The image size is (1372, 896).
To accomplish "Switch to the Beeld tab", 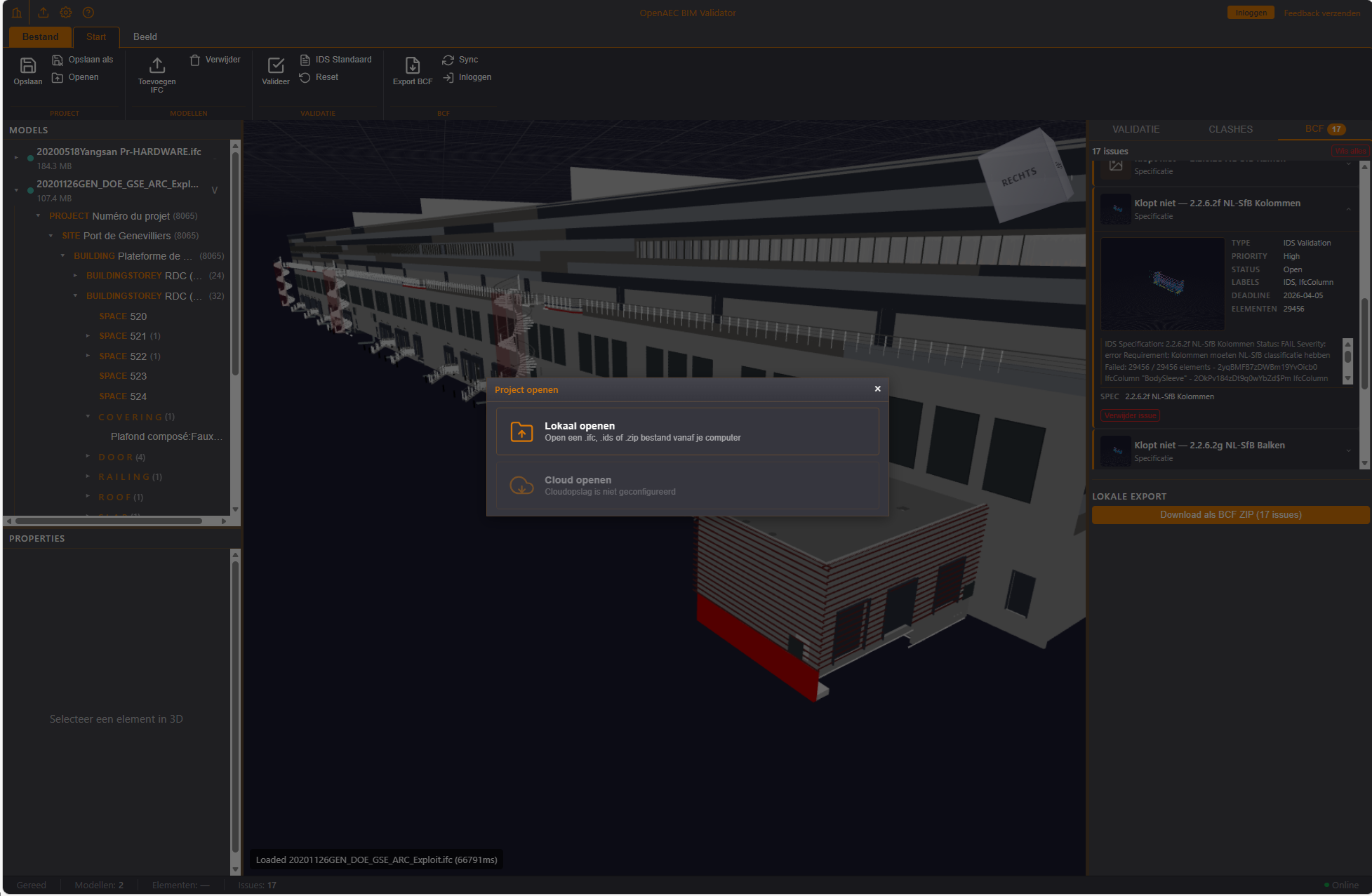I will point(145,36).
